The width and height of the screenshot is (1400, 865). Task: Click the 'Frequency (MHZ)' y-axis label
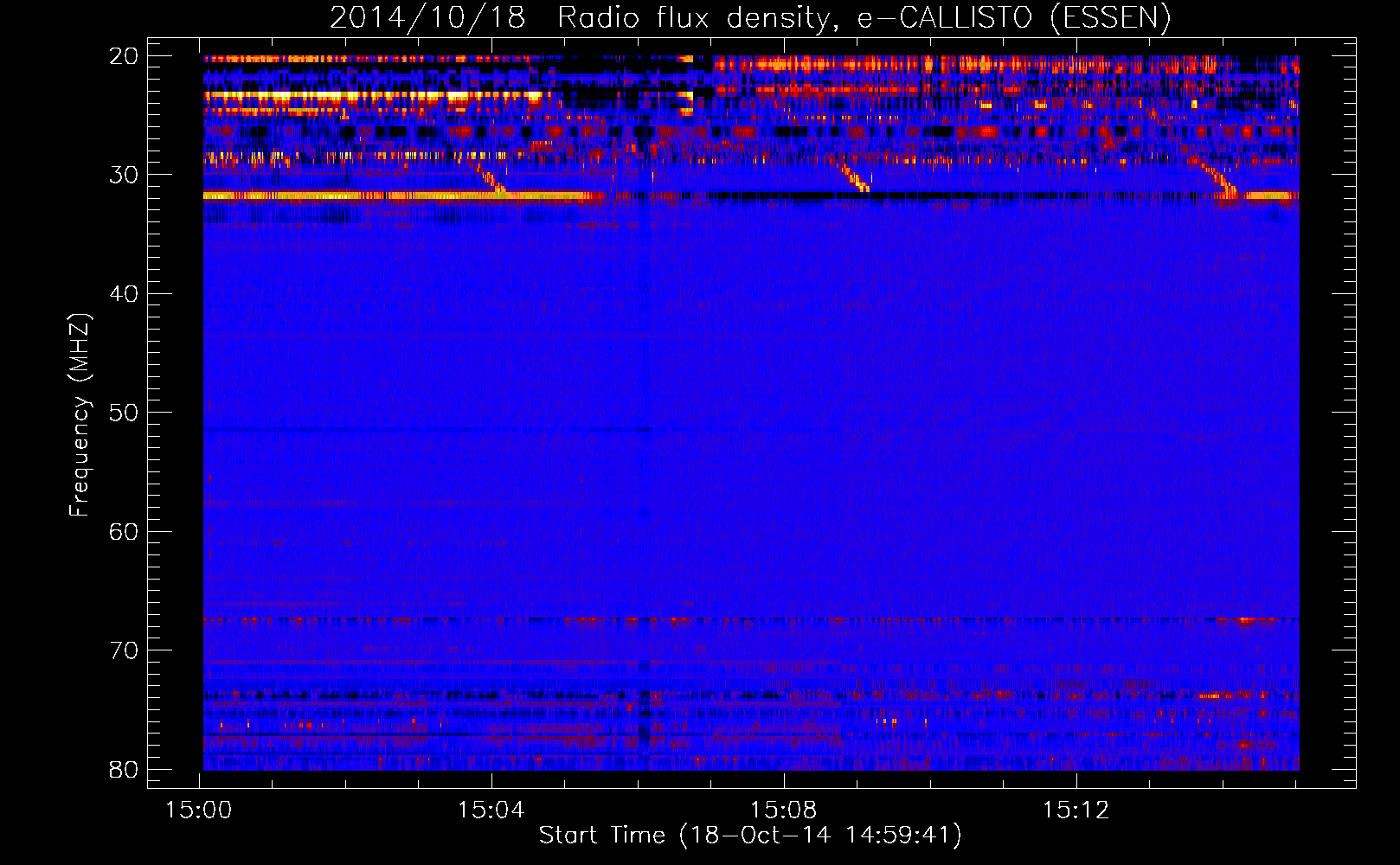tap(80, 415)
